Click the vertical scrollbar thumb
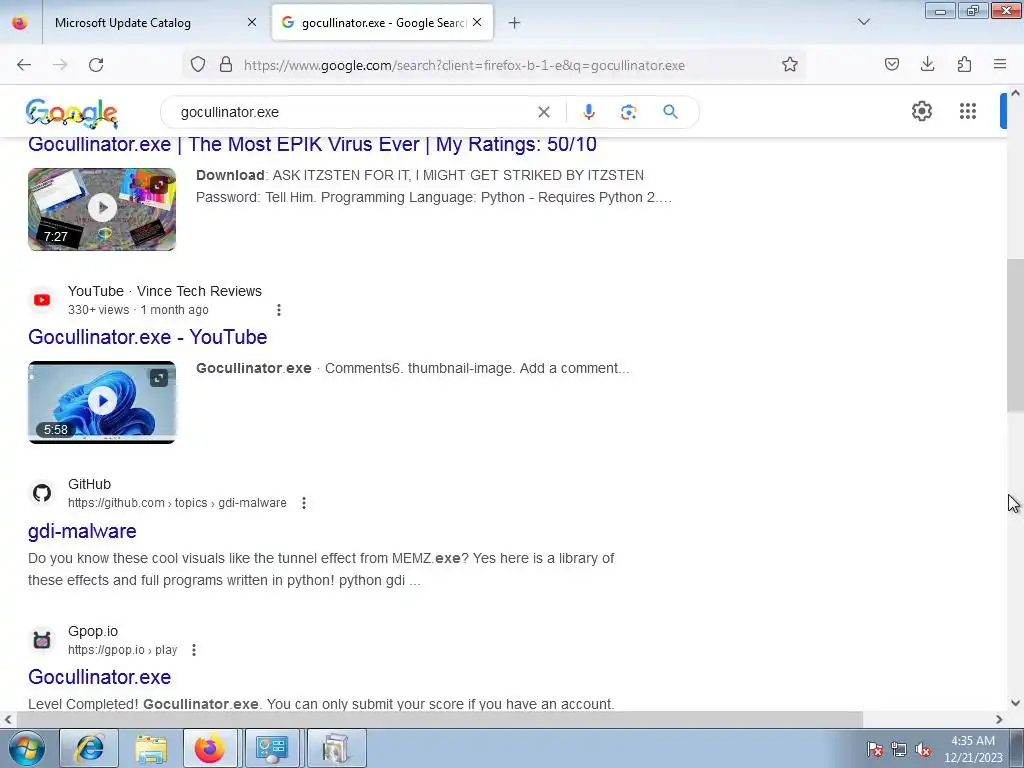 [1015, 336]
